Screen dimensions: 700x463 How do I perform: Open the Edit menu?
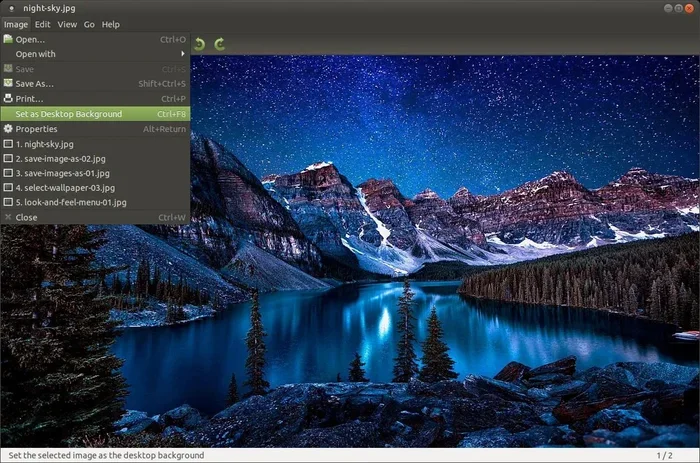coord(42,25)
